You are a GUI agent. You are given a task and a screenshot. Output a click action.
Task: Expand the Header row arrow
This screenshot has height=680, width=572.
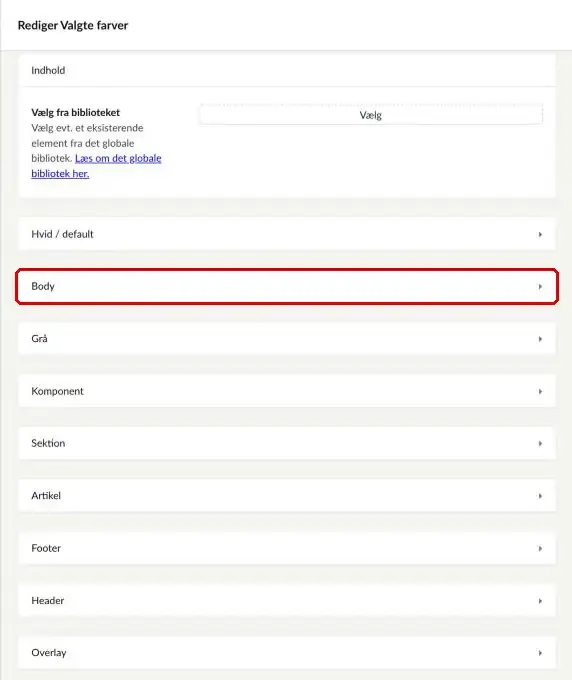click(x=540, y=601)
